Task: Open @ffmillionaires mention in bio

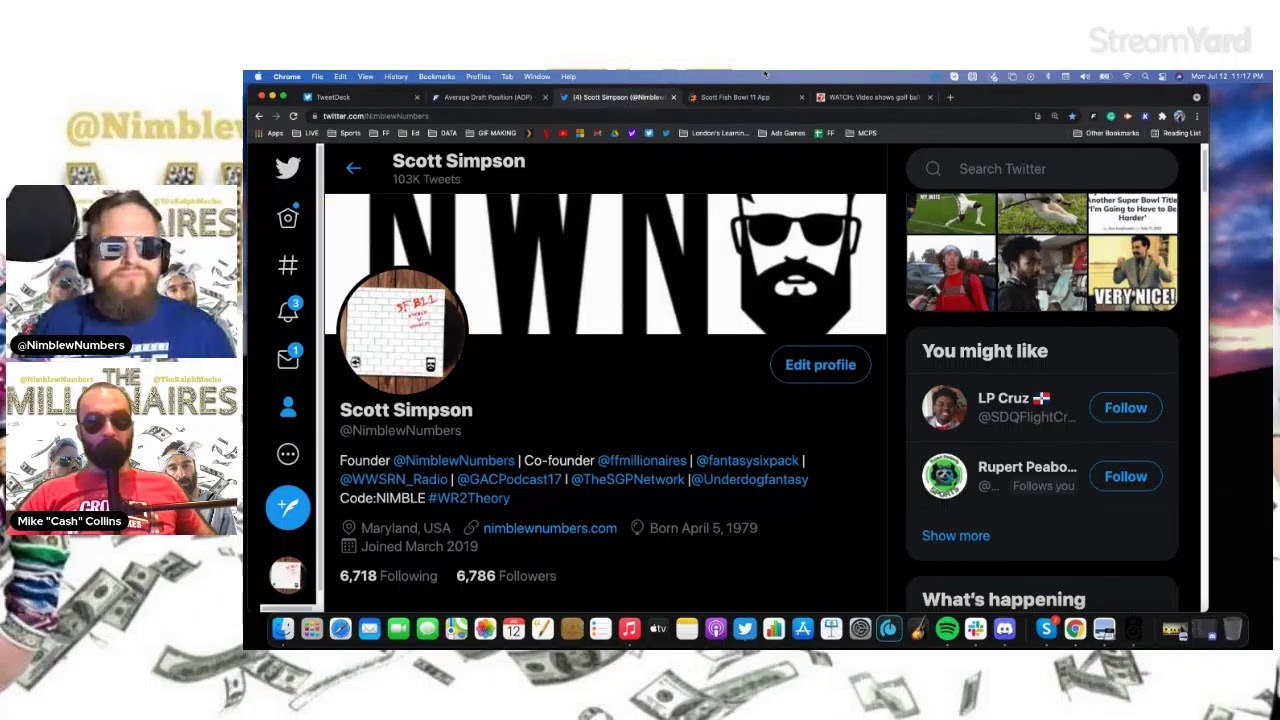Action: [642, 461]
